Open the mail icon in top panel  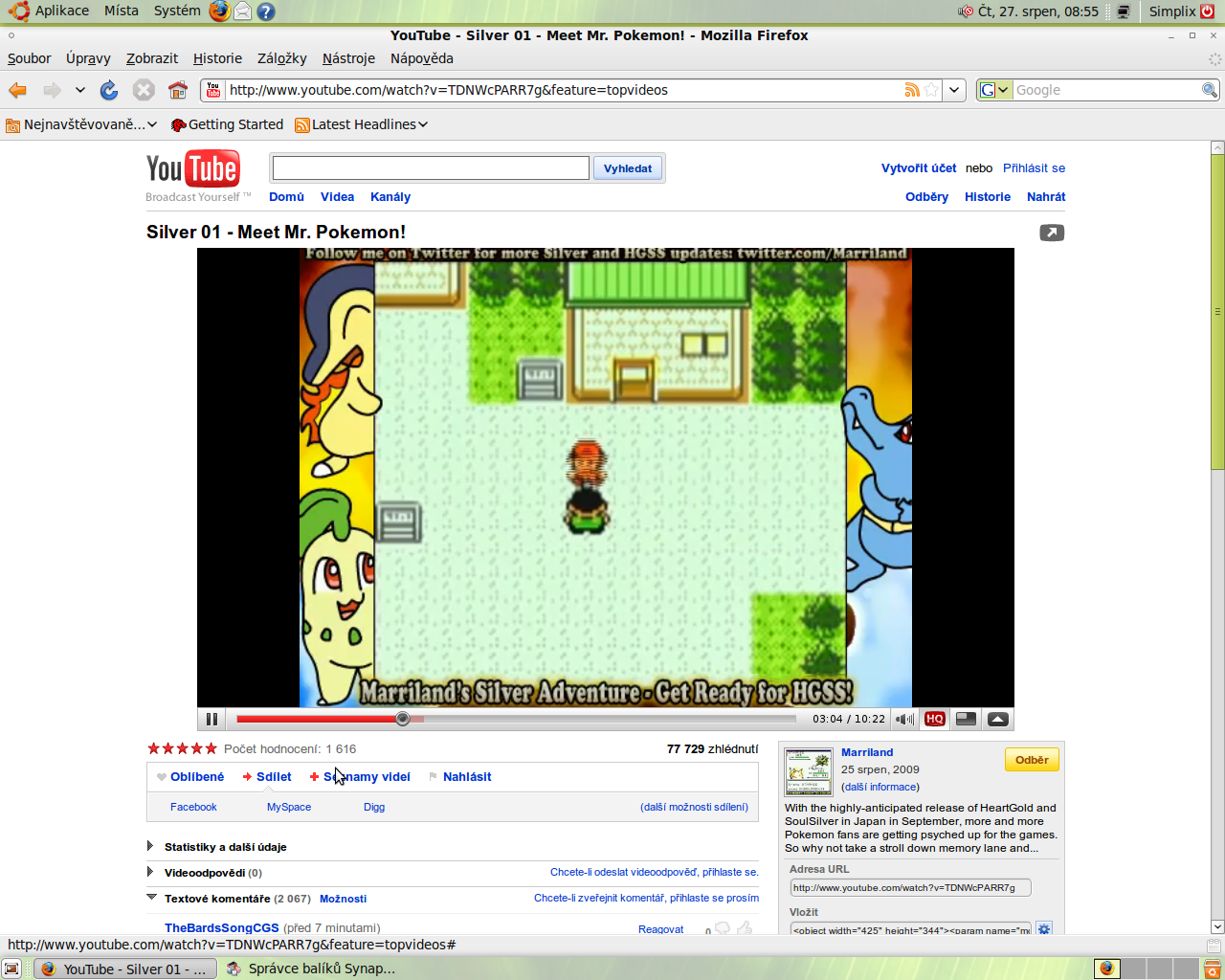(x=243, y=11)
